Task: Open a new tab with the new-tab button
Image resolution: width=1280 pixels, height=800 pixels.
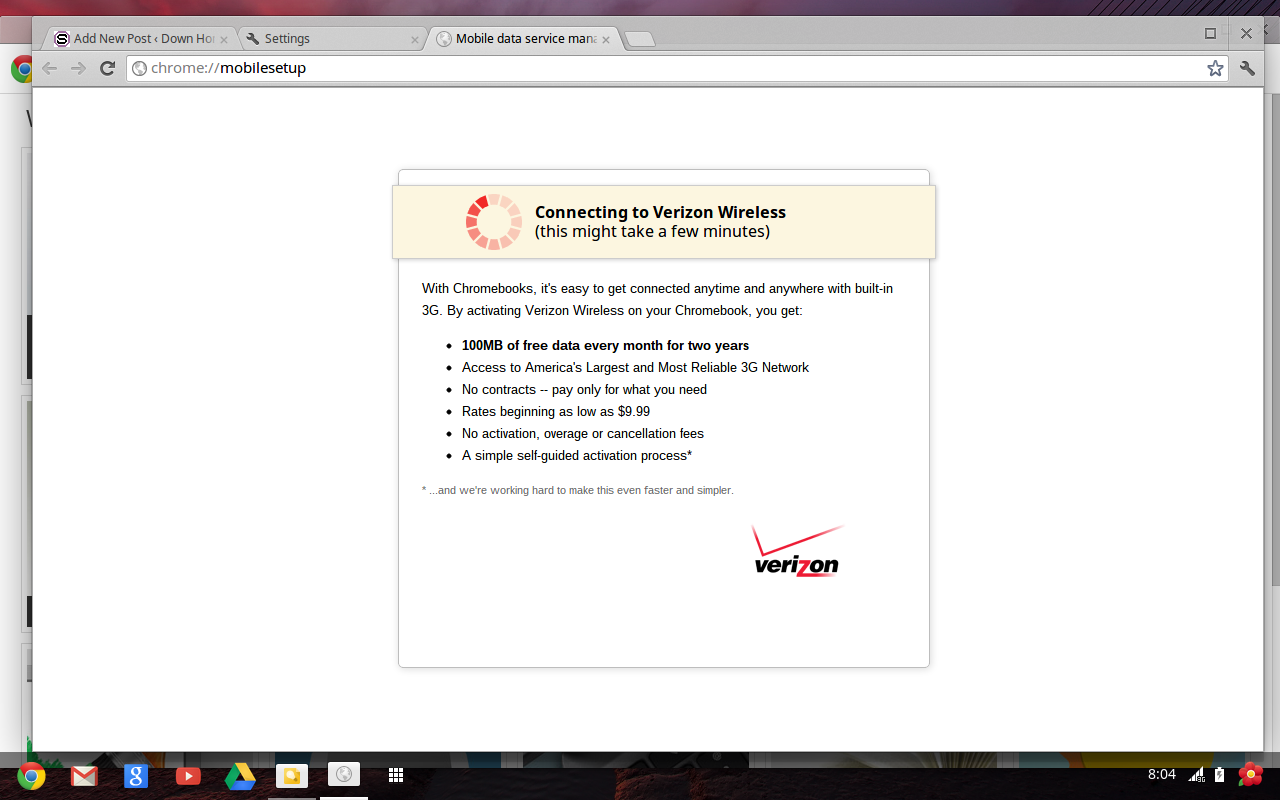Action: click(640, 39)
